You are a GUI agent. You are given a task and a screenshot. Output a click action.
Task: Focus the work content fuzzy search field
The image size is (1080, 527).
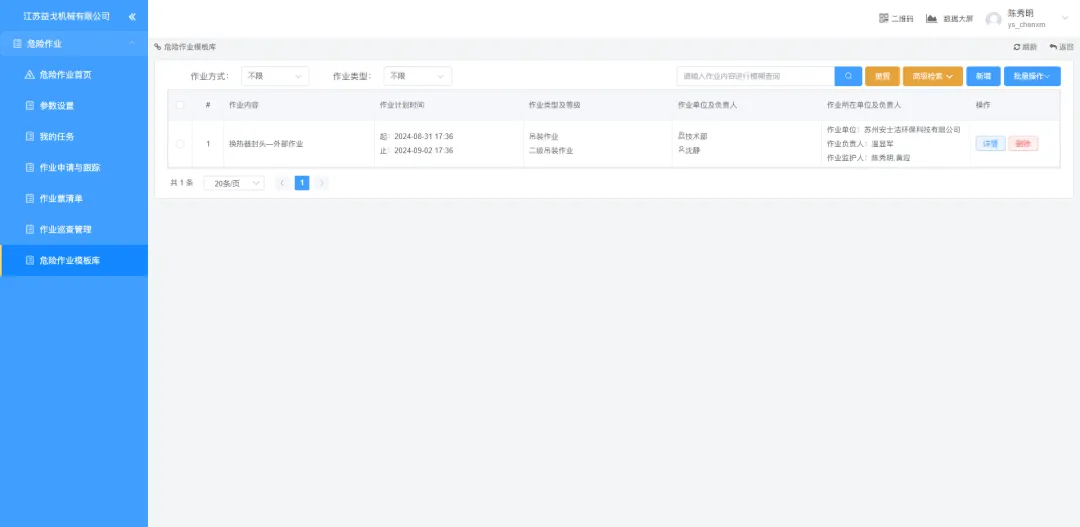pyautogui.click(x=756, y=76)
